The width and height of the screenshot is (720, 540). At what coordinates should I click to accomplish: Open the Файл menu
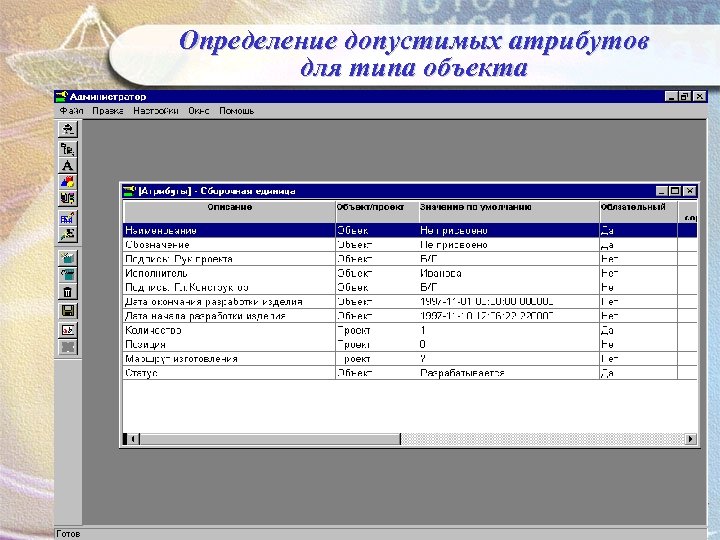(71, 111)
